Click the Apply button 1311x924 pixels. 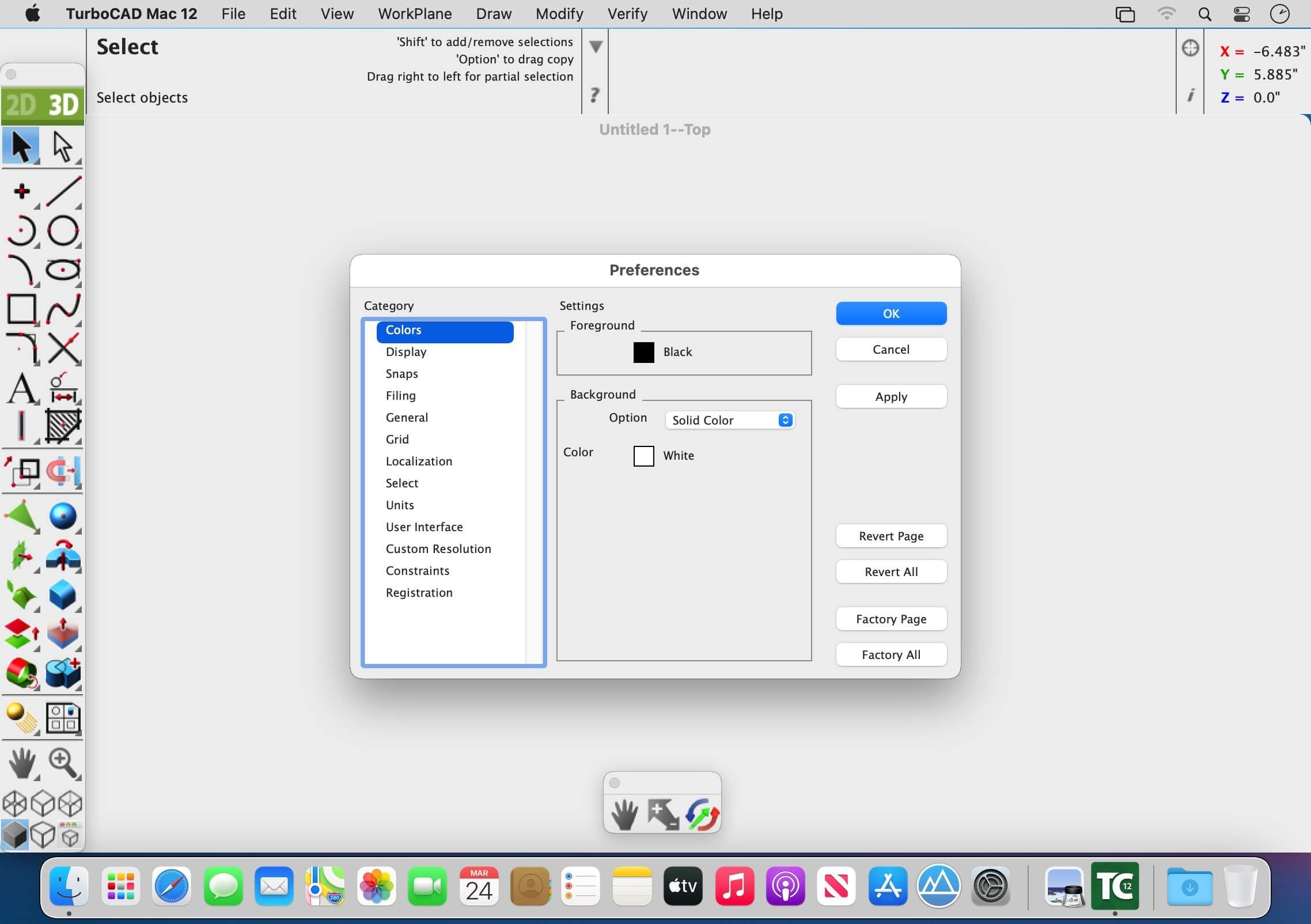point(891,396)
